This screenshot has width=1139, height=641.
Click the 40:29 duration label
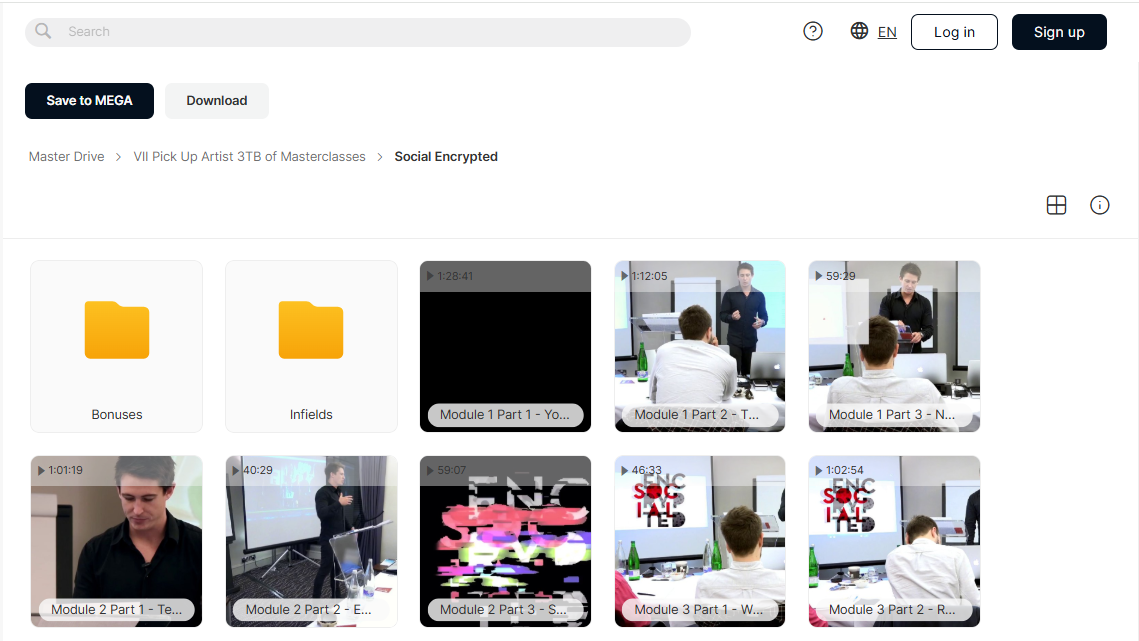pyautogui.click(x=258, y=470)
